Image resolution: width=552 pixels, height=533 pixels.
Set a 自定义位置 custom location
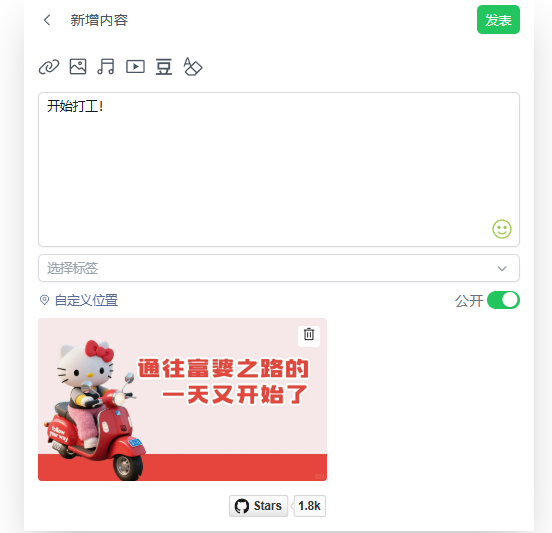click(86, 300)
